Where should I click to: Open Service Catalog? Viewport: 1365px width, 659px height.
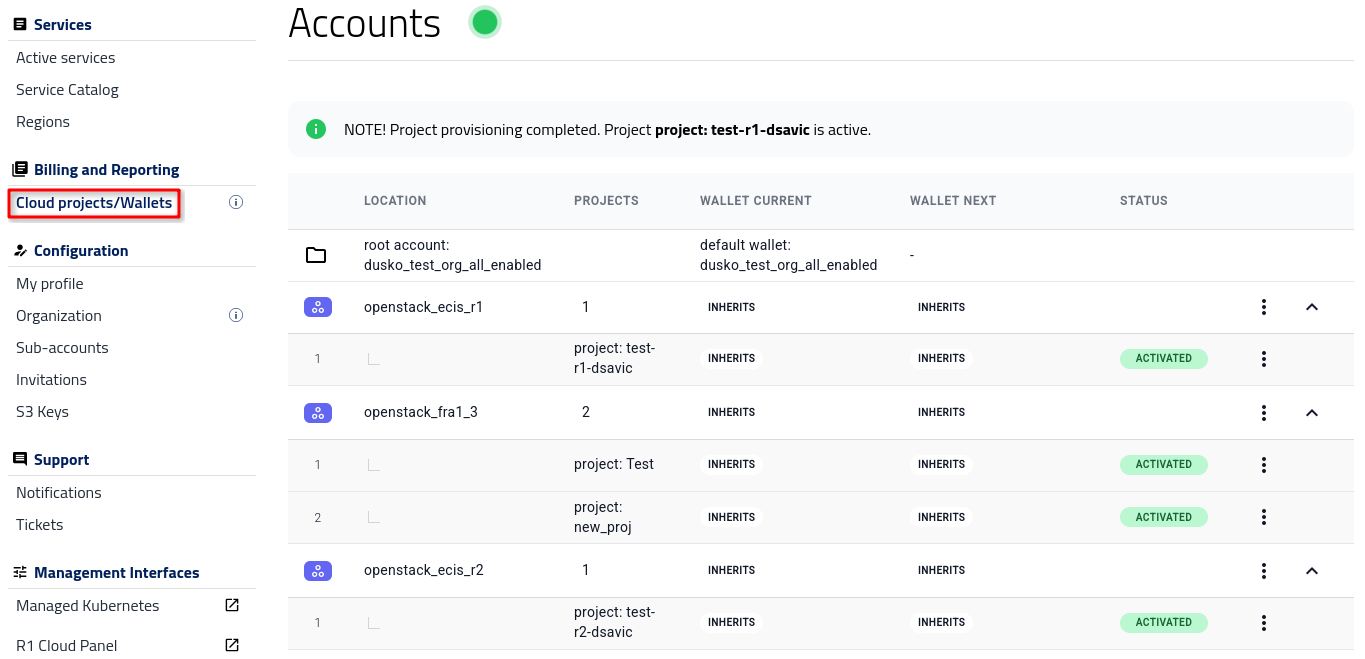tap(67, 90)
